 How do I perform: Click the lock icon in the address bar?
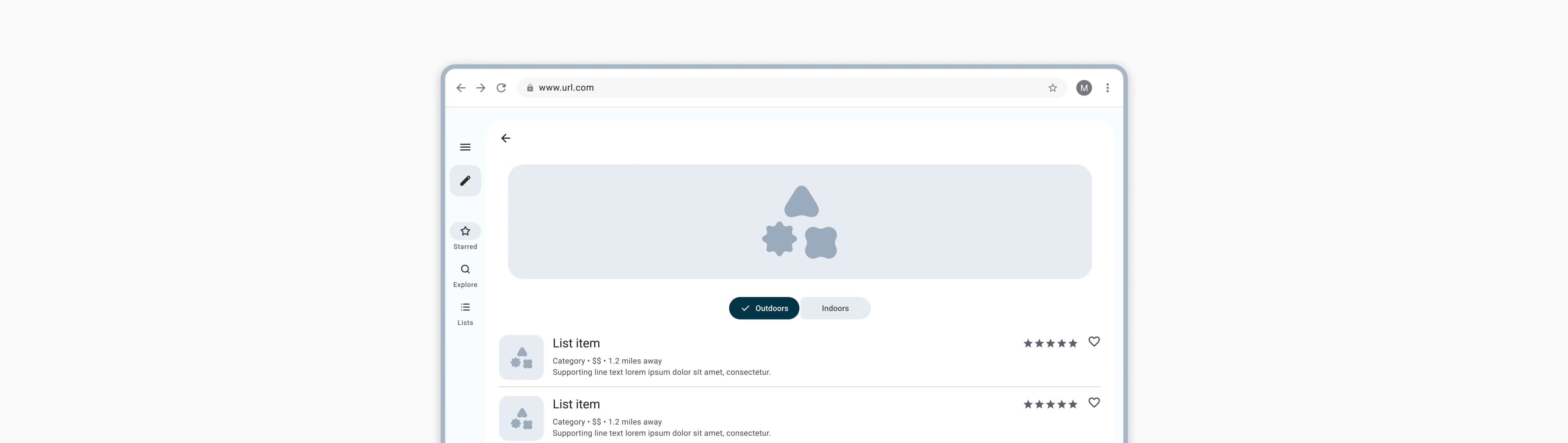click(x=530, y=88)
